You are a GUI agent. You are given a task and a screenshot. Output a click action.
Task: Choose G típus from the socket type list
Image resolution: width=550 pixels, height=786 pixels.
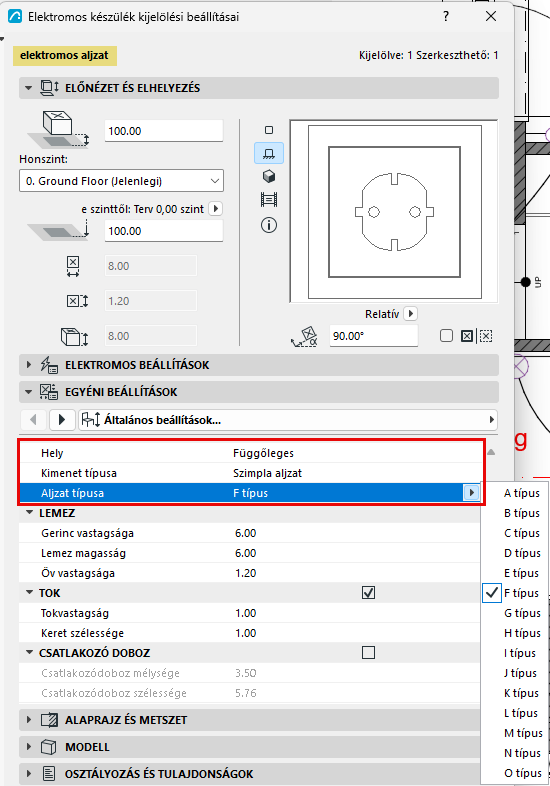522,613
